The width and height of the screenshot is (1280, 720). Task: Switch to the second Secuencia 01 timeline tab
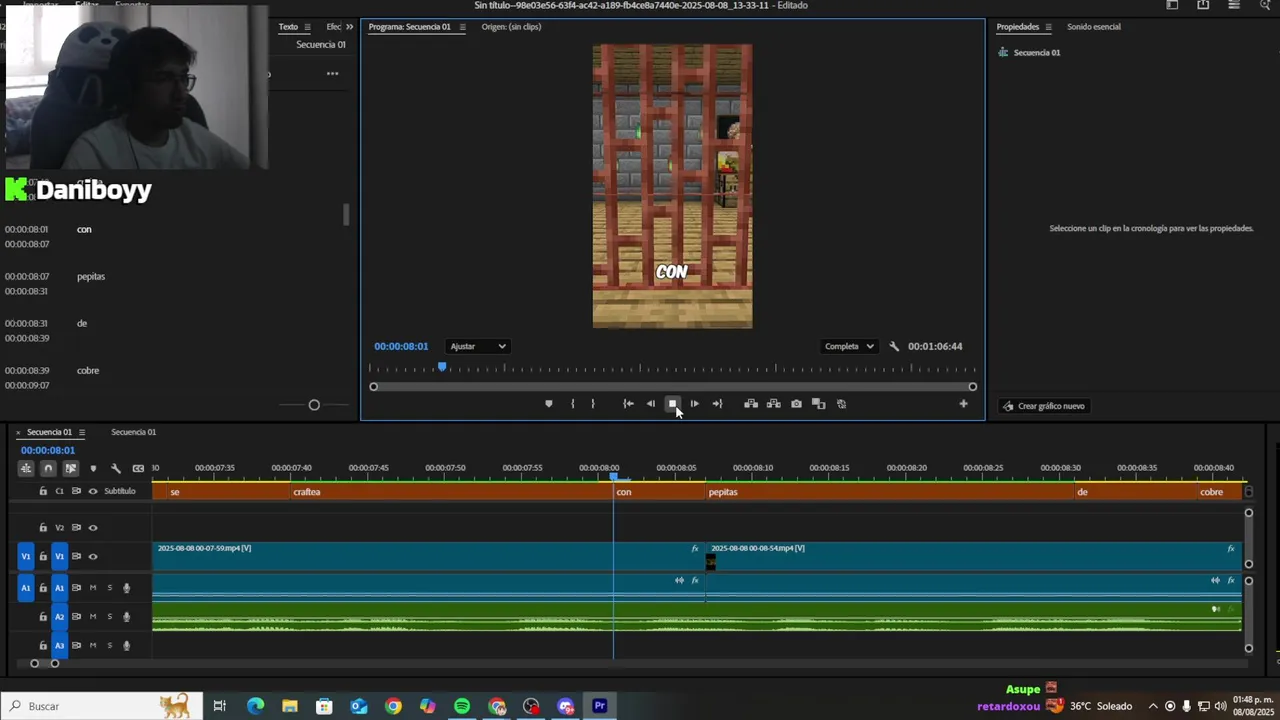click(x=133, y=432)
